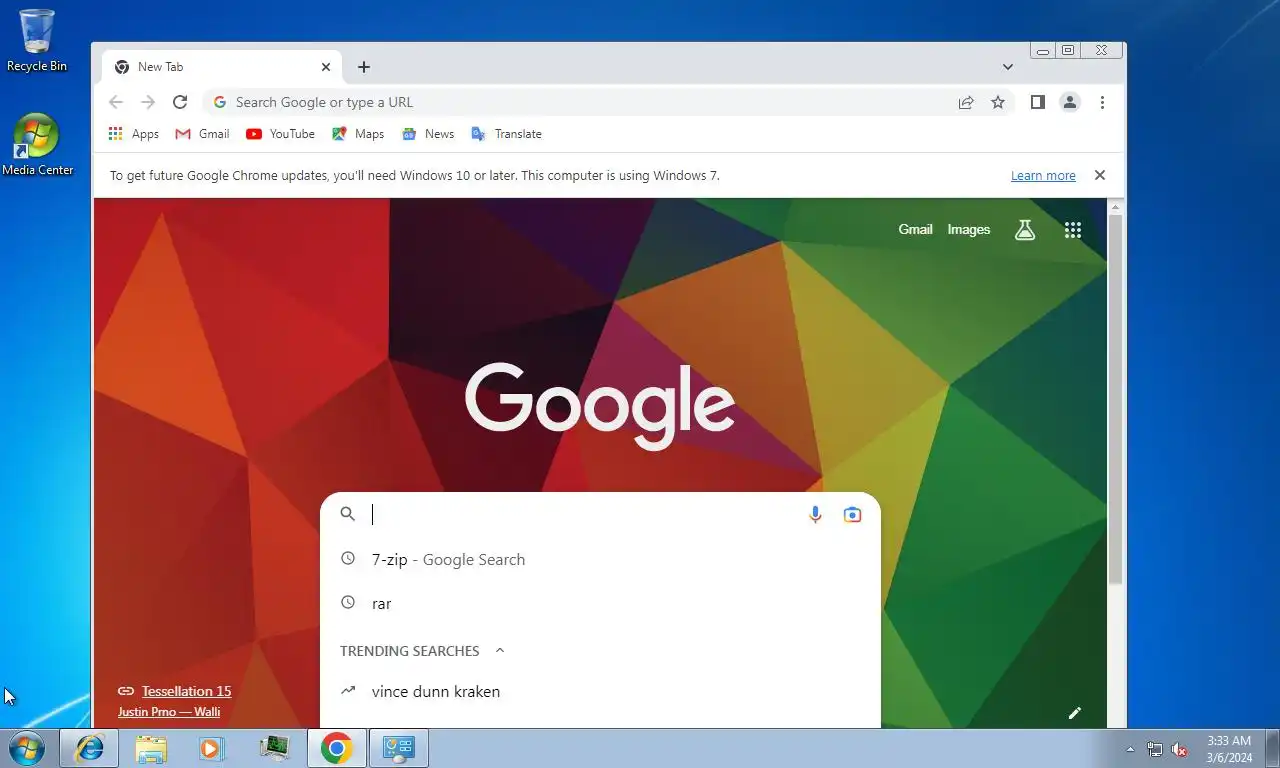The image size is (1280, 768).
Task: Open the Media Center desktop shortcut
Action: [x=37, y=145]
